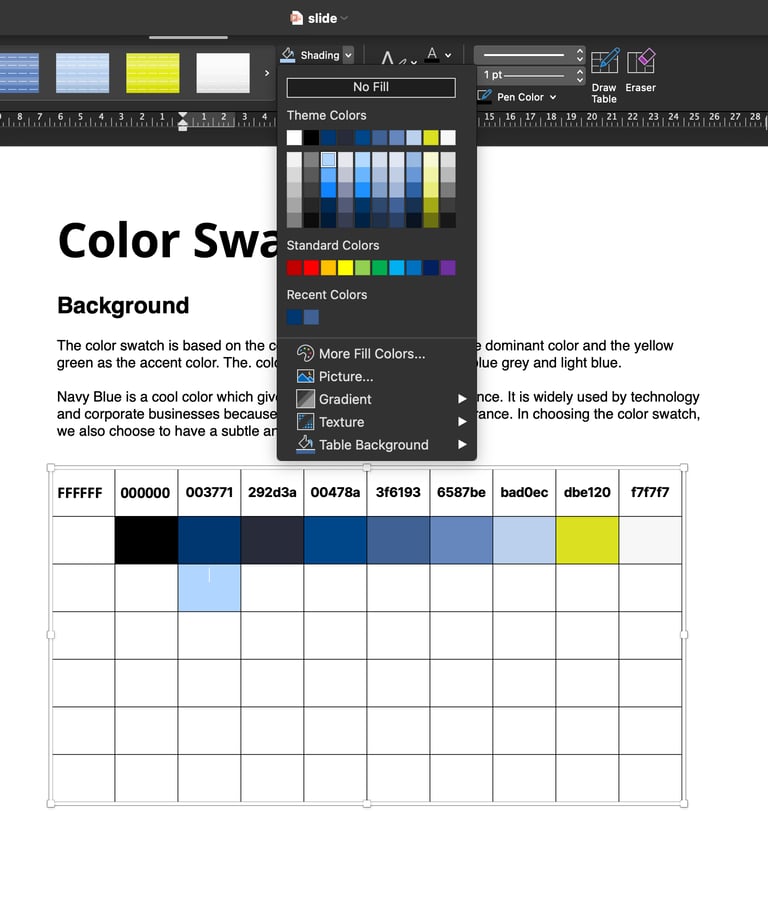Pick black theme color swatch
Image resolution: width=768 pixels, height=901 pixels.
pos(311,137)
